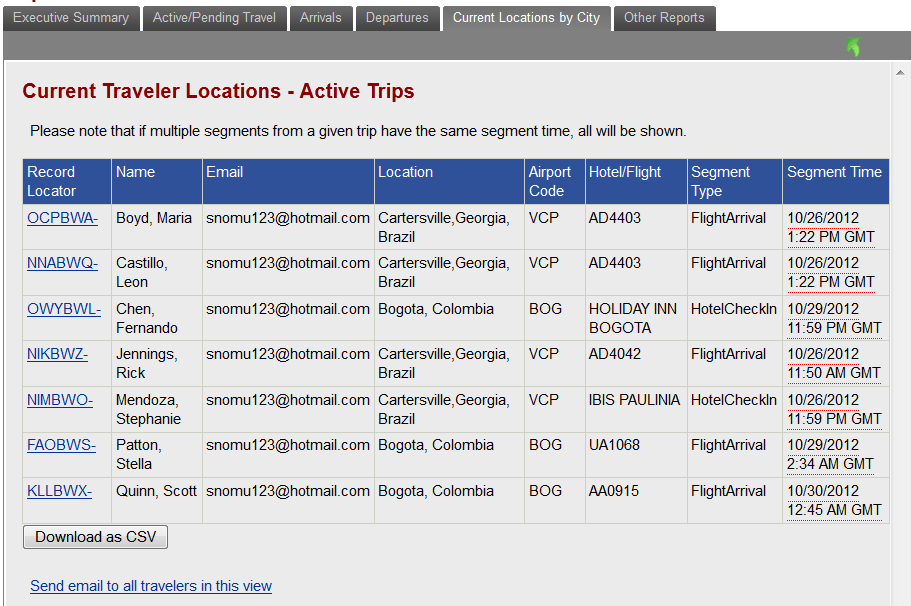Open the Executive Summary tab
The height and width of the screenshot is (606, 911).
pyautogui.click(x=71, y=18)
